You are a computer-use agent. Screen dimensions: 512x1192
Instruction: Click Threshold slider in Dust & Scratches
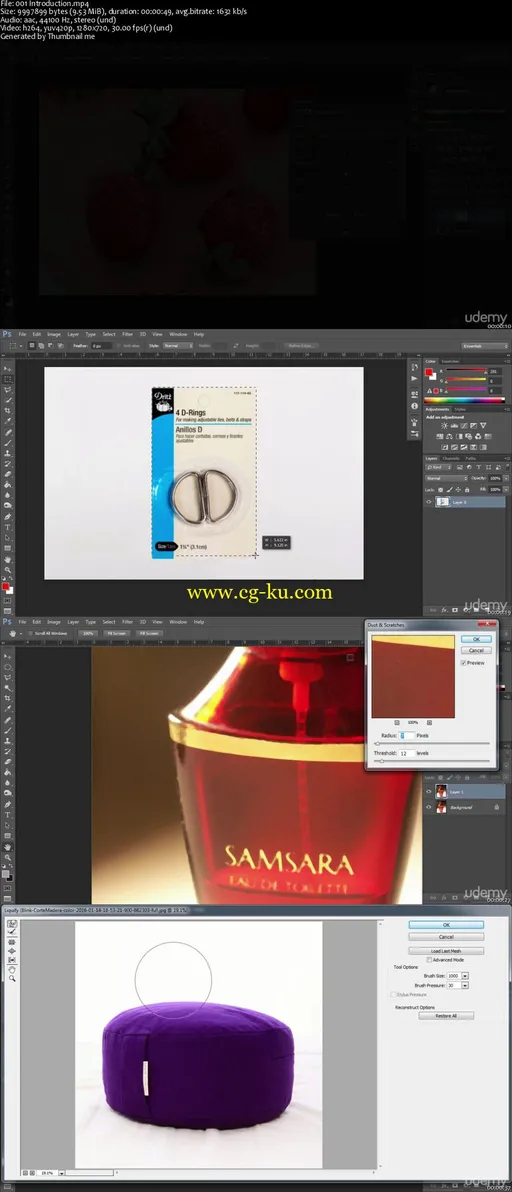click(x=433, y=761)
